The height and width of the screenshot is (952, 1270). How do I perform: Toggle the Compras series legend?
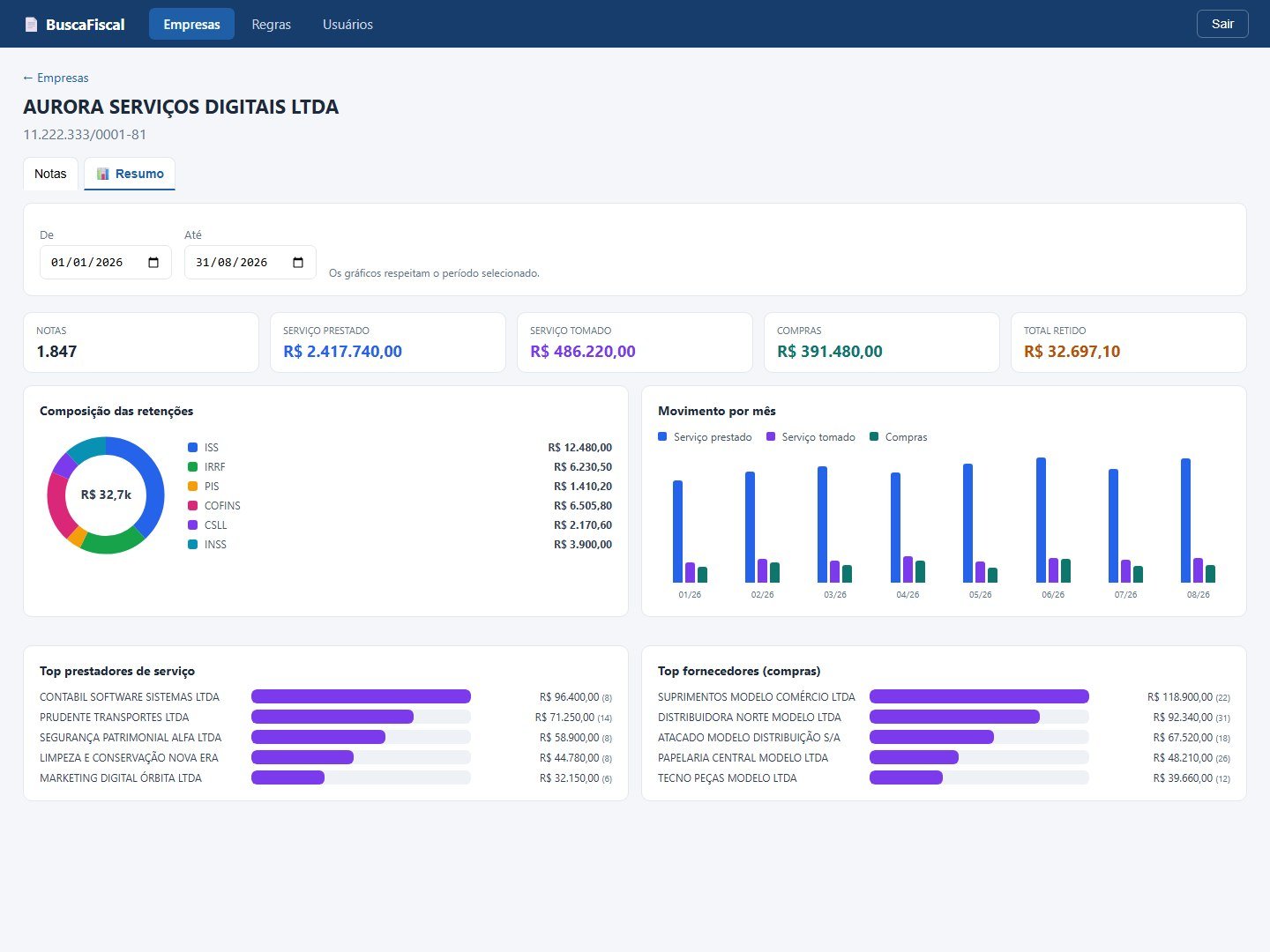point(898,437)
